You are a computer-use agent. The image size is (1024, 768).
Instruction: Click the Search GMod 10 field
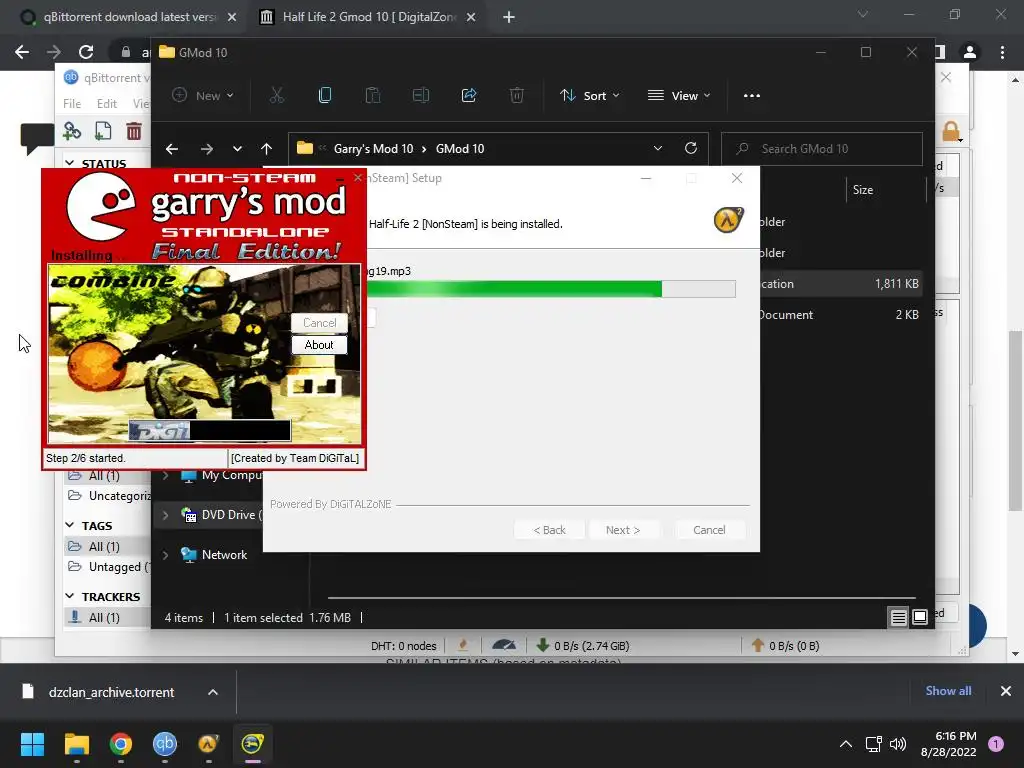coord(822,149)
